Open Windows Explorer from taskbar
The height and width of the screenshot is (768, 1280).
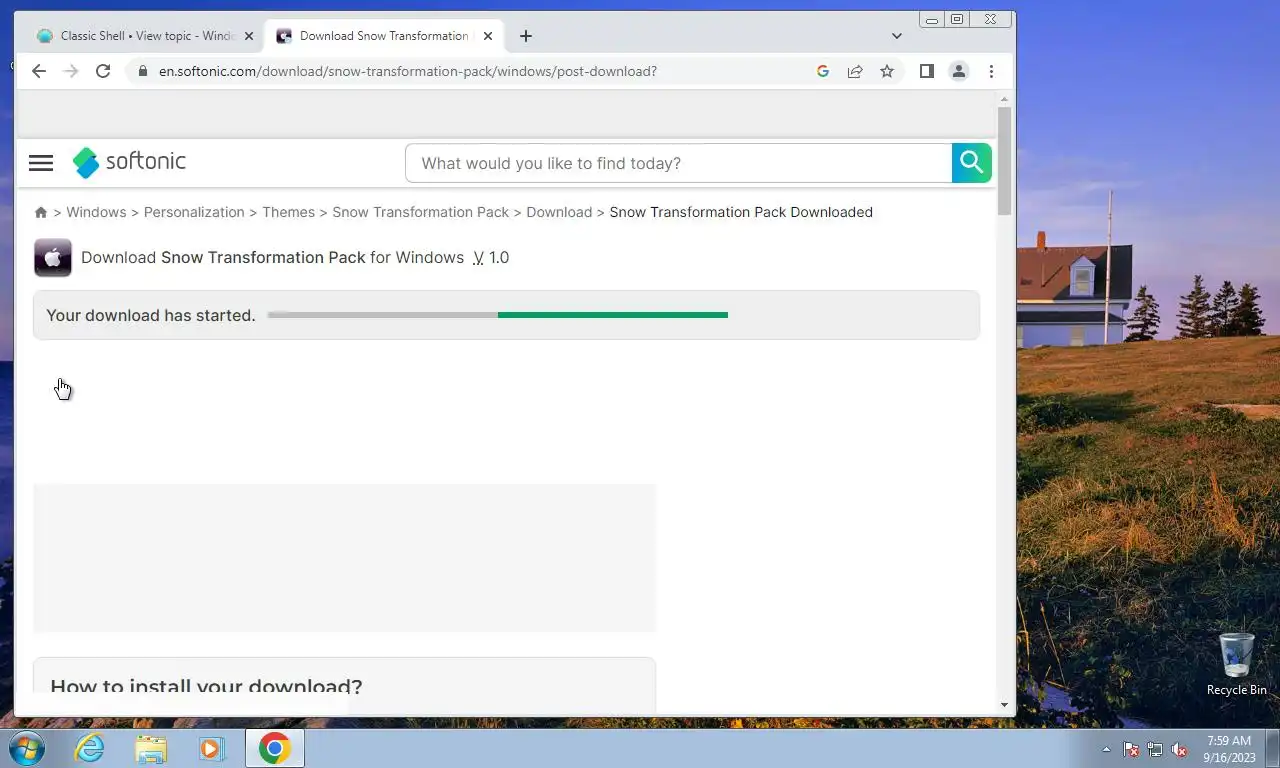pos(151,748)
